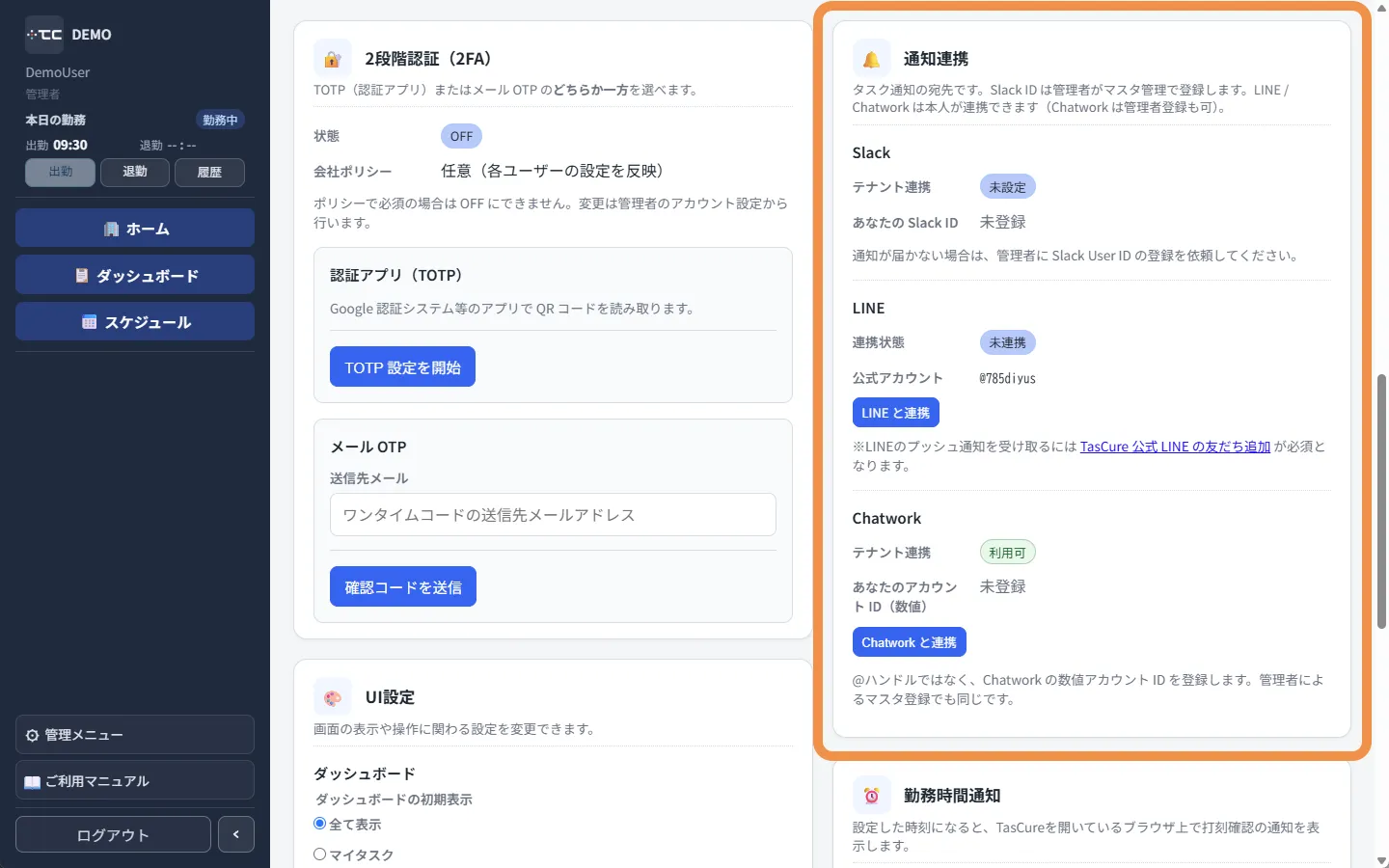The image size is (1389, 868).
Task: Click the alarm clock icon beside 勤務時間通知
Action: (x=871, y=796)
